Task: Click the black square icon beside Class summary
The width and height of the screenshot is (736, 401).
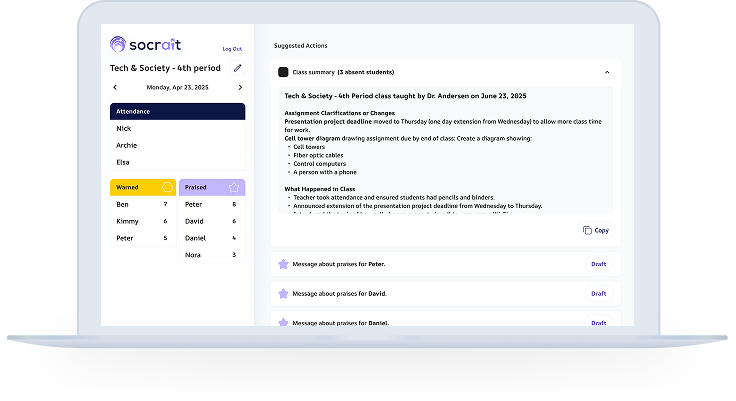Action: 283,72
